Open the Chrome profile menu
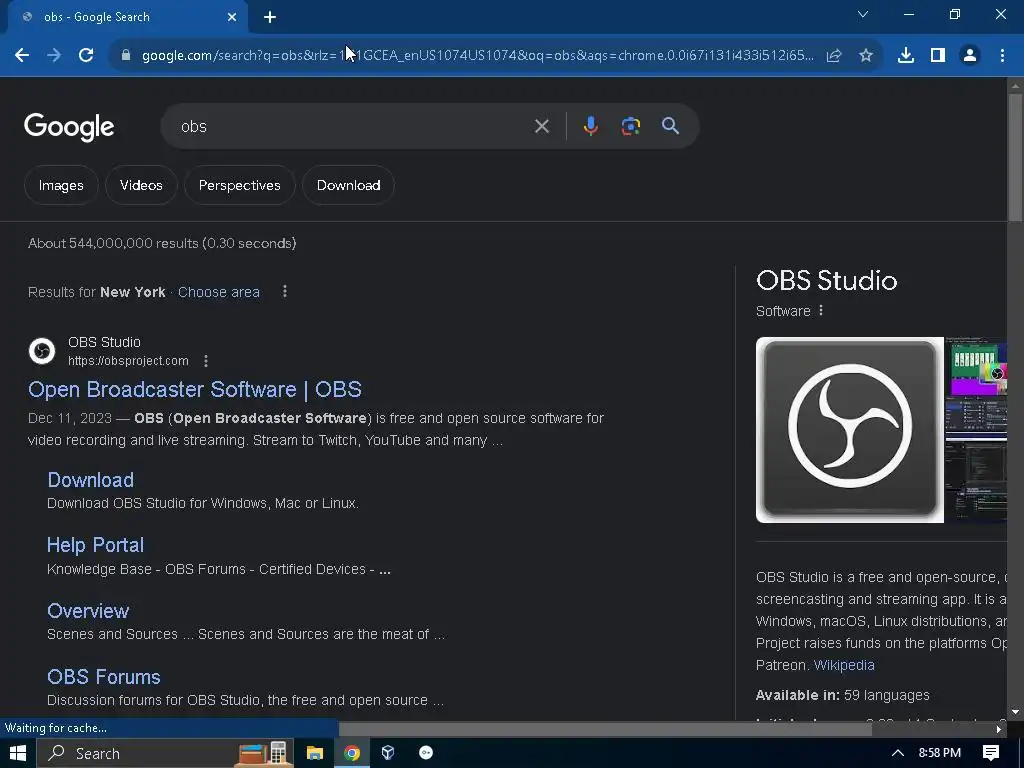The image size is (1024, 768). pos(970,56)
